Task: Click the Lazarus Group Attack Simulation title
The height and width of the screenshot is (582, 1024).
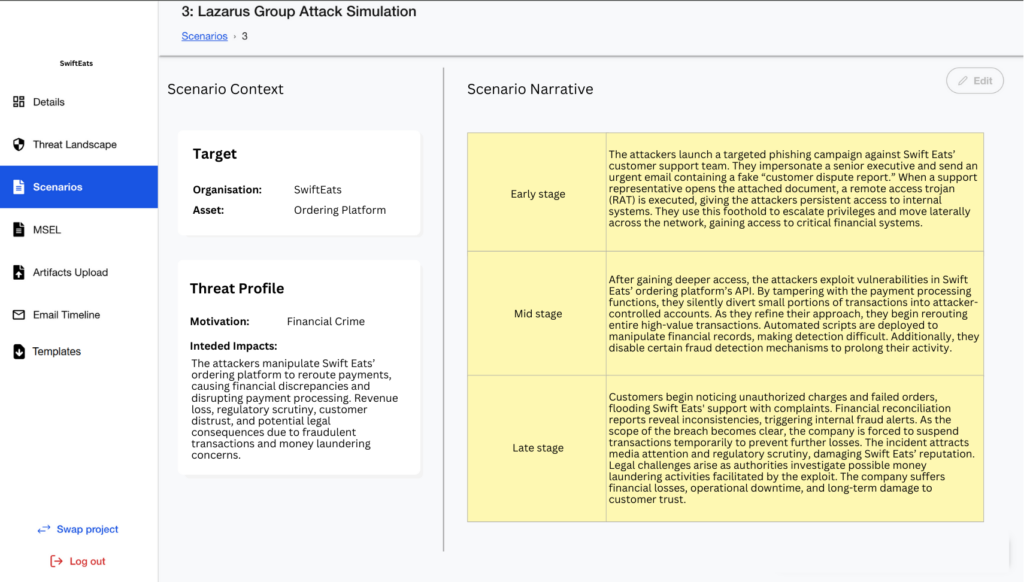Action: (x=299, y=12)
